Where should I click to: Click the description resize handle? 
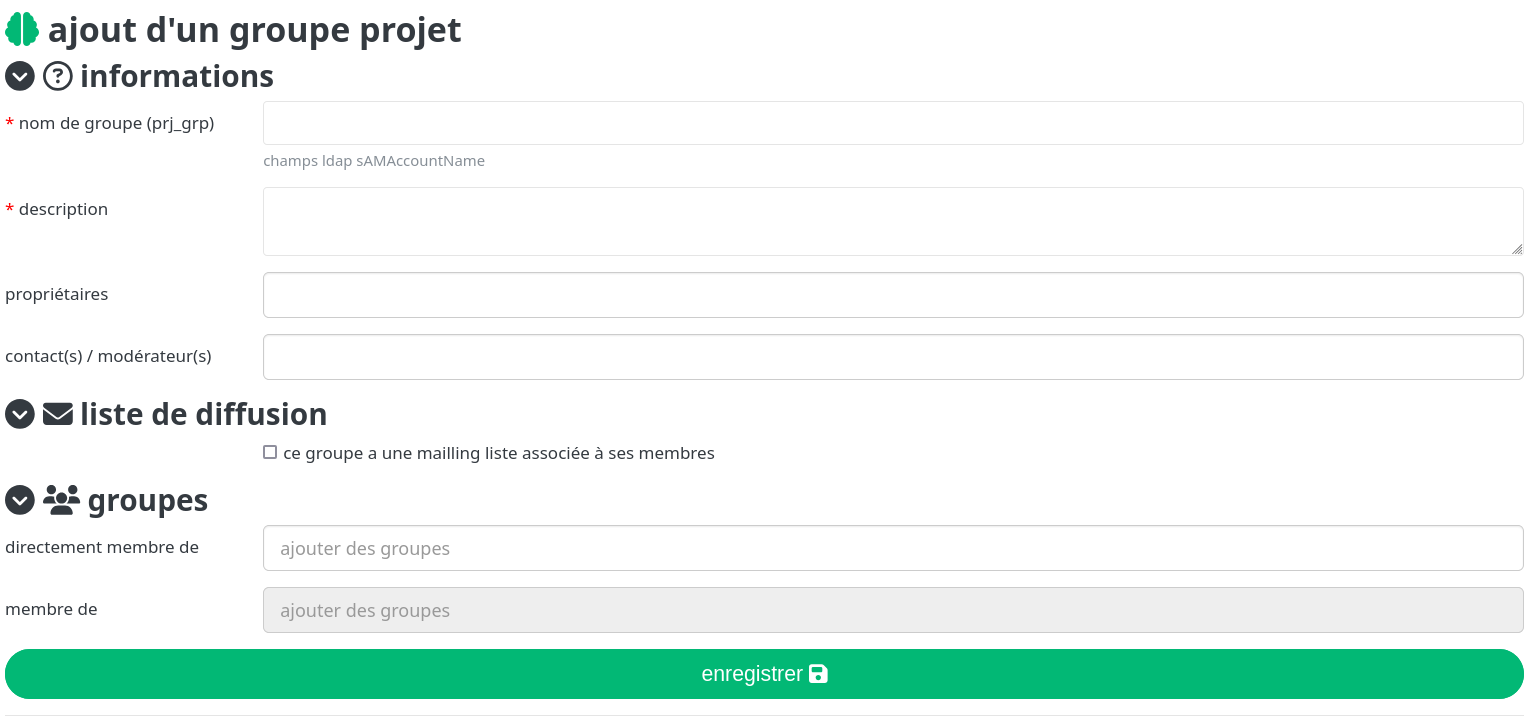click(1517, 249)
